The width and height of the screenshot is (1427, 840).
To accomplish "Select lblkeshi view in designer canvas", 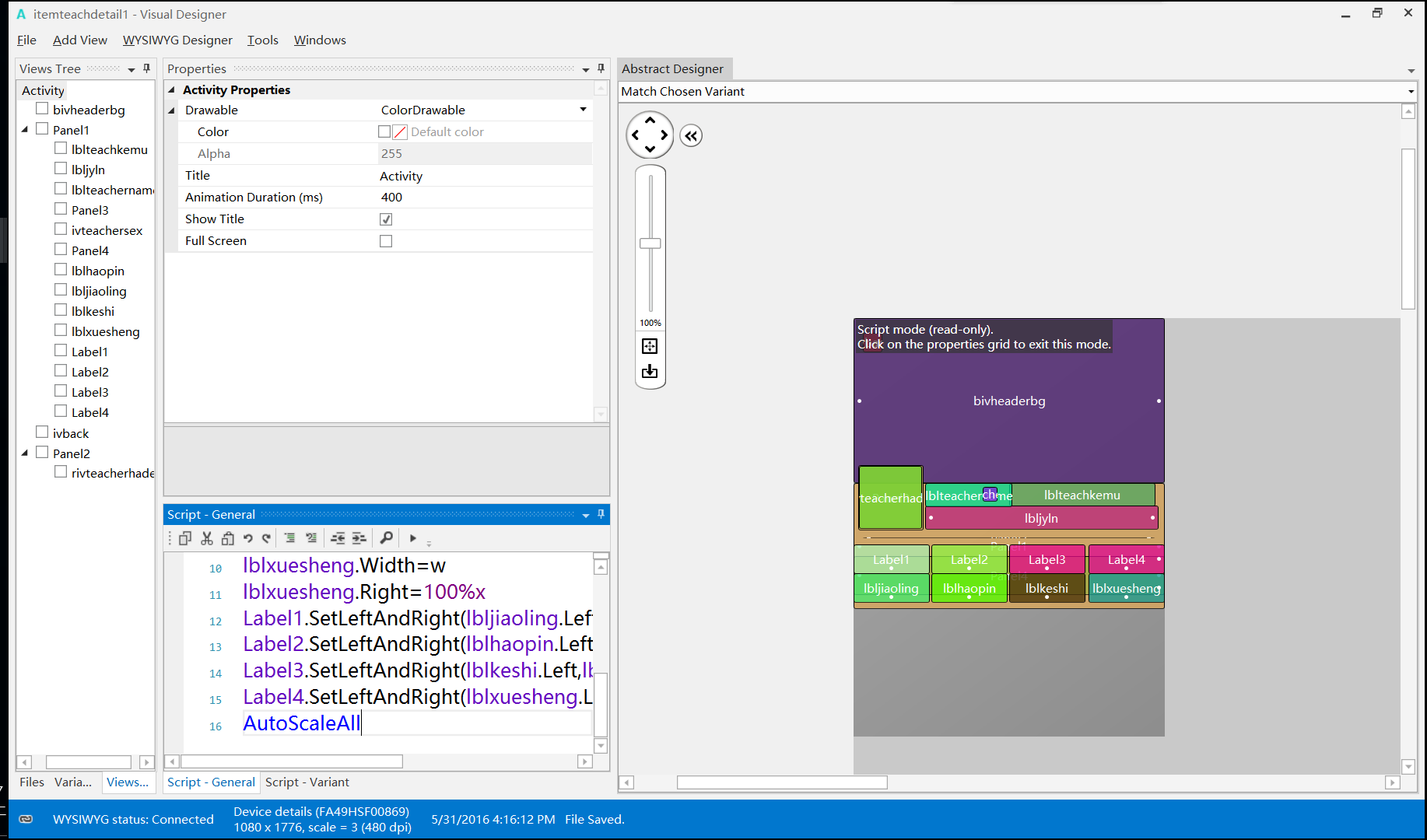I will (x=1047, y=588).
